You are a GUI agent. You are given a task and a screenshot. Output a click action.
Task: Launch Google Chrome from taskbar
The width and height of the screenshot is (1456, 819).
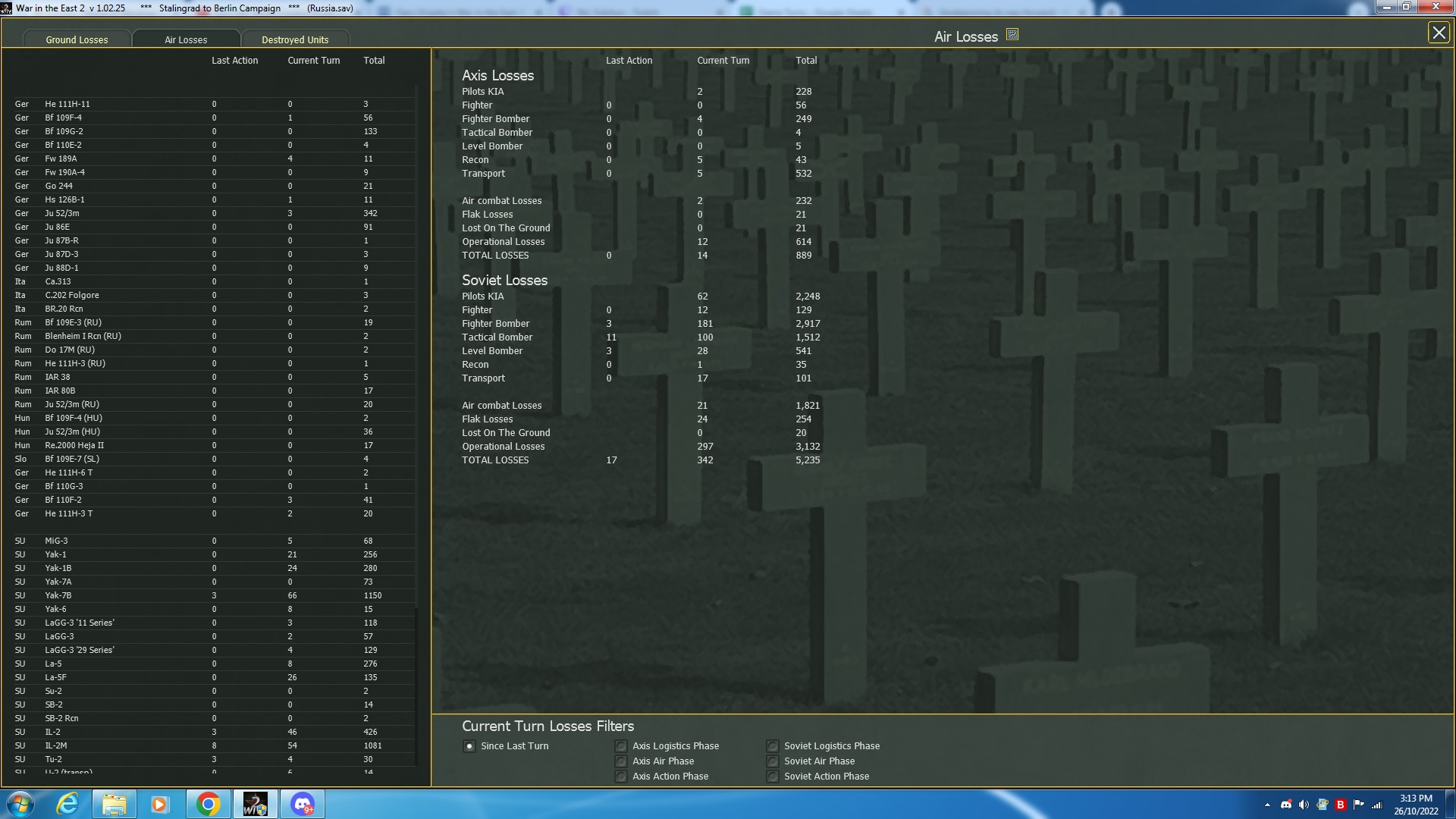pos(208,804)
